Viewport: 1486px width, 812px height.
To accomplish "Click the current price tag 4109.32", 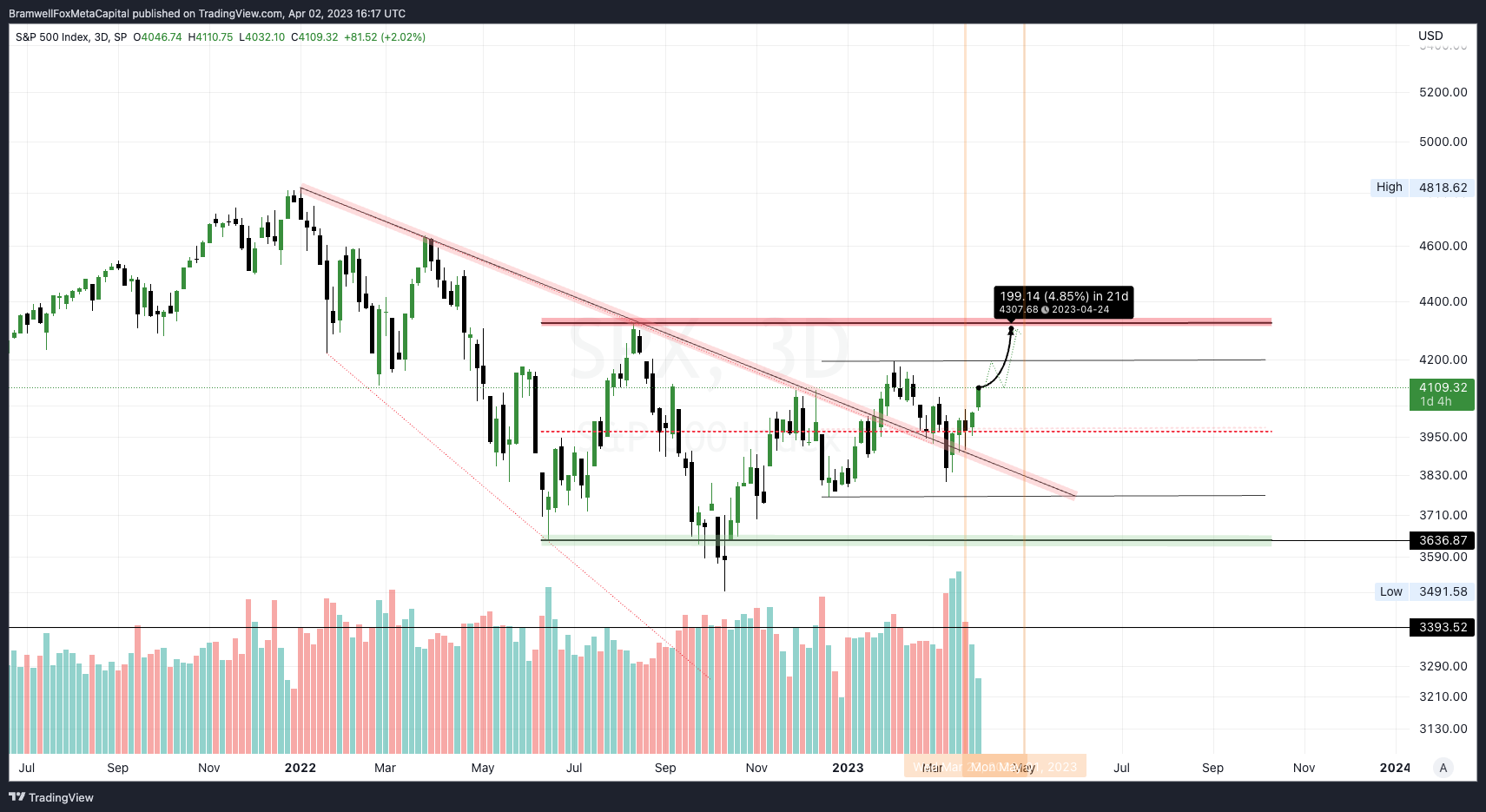I will 1442,394.
